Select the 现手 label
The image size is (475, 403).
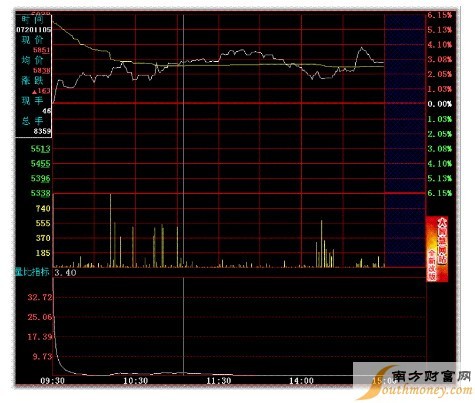pos(33,101)
